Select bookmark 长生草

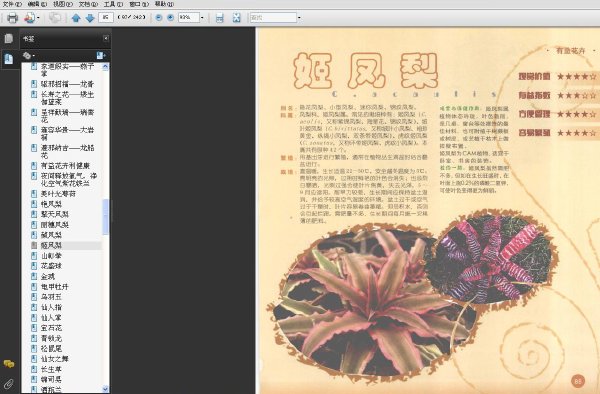click(51, 369)
